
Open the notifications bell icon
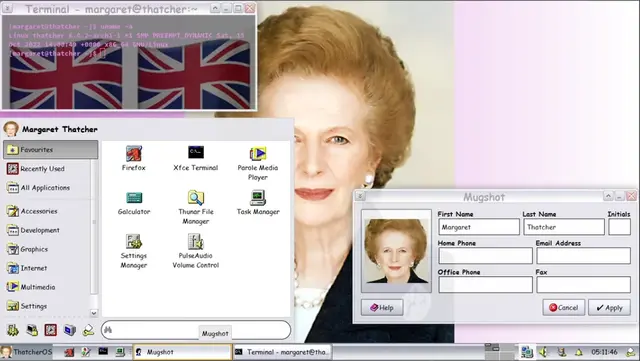pyautogui.click(x=579, y=352)
